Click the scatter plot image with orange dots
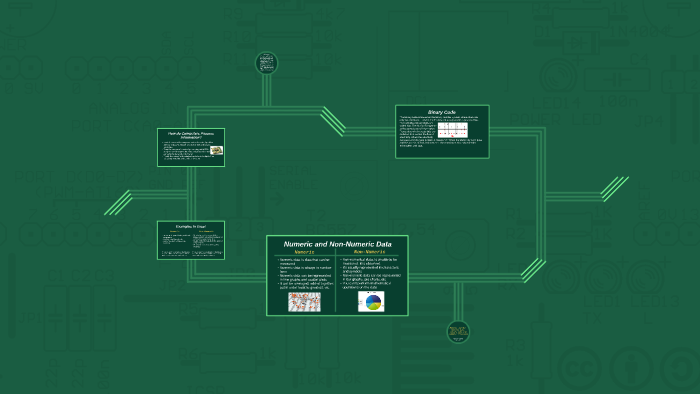 [304, 302]
